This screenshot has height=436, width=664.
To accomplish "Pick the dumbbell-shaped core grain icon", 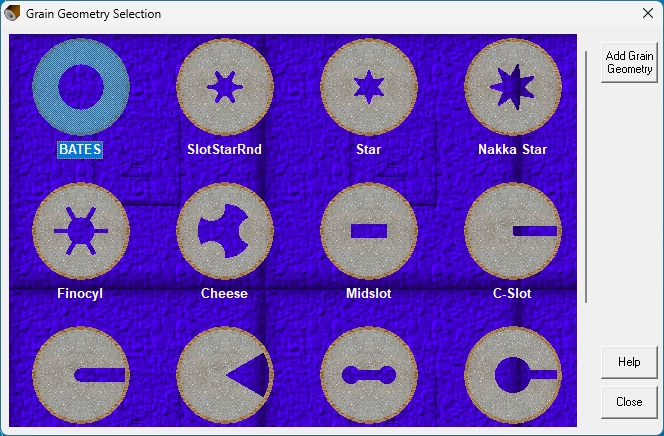I will click(369, 375).
